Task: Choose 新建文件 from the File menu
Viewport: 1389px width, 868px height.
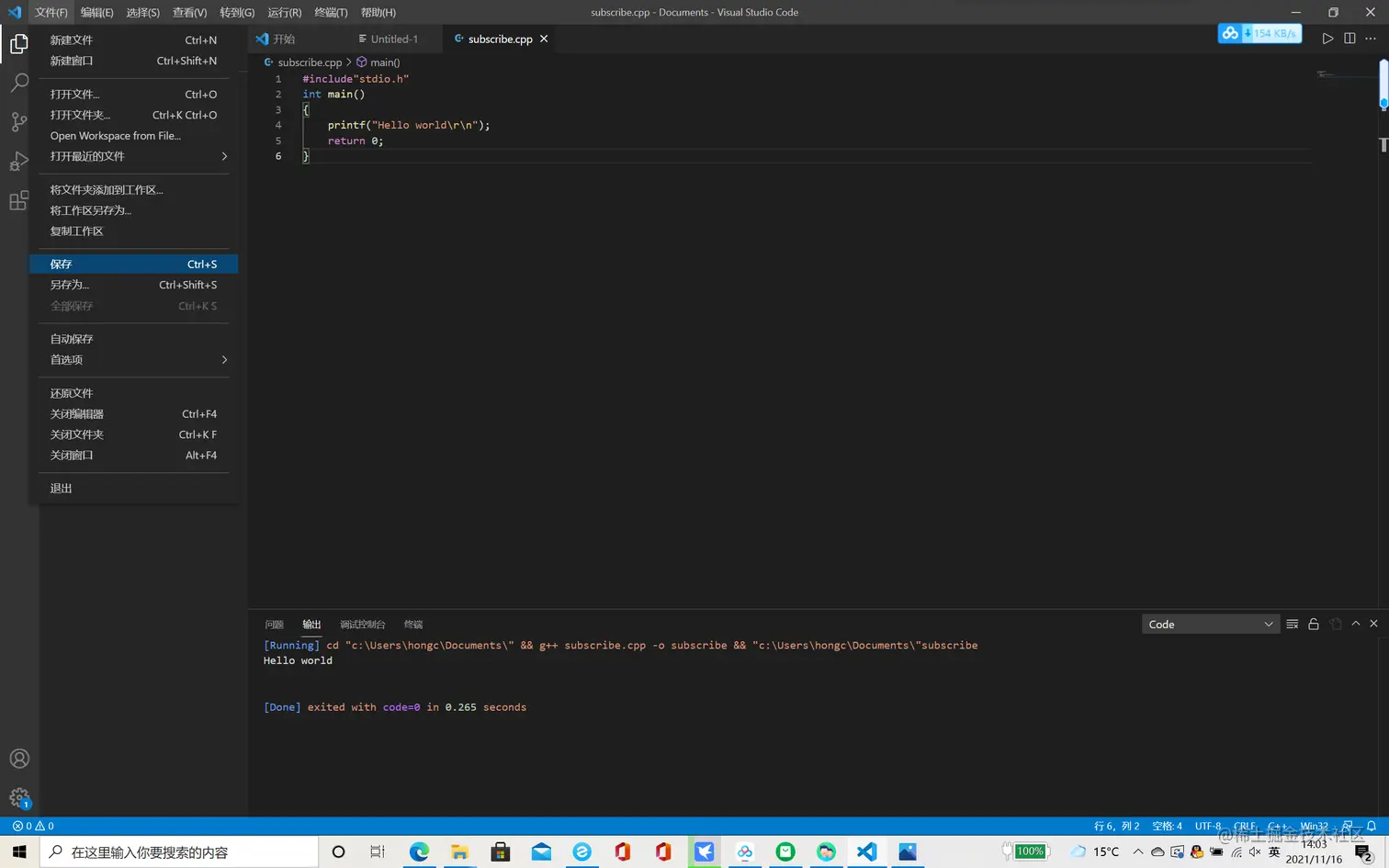Action: click(133, 40)
